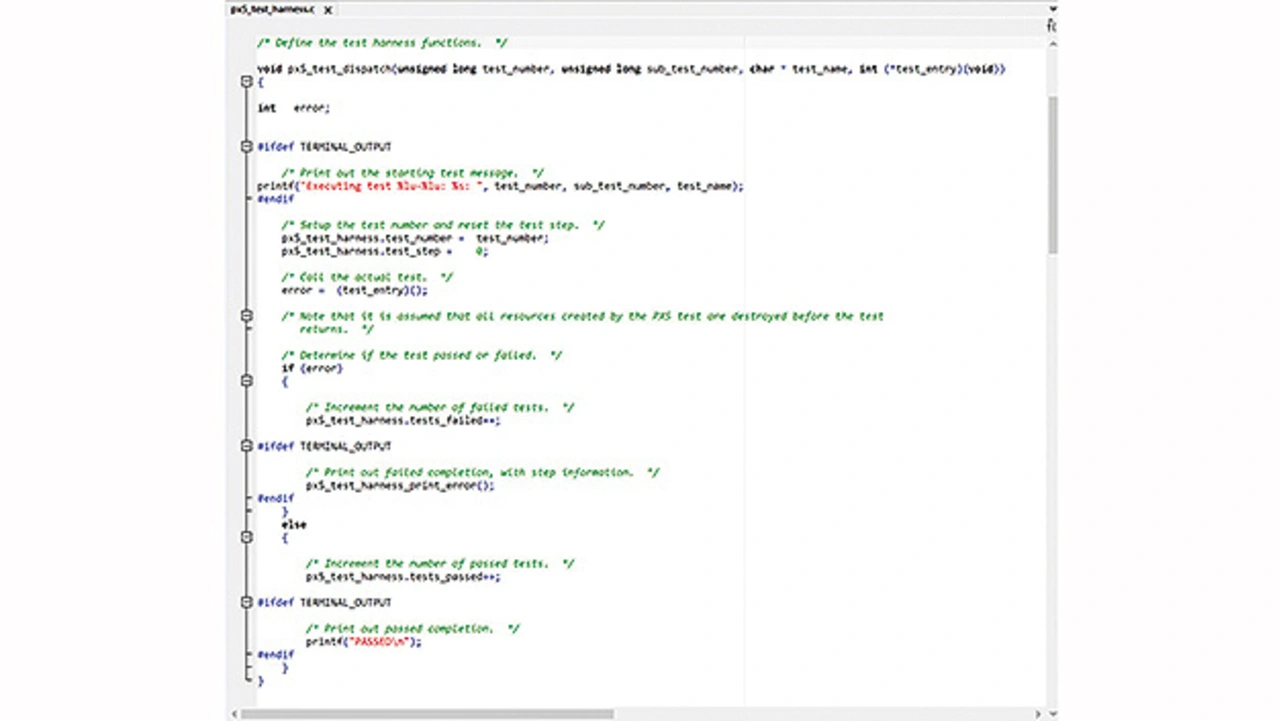The height and width of the screenshot is (721, 1280).
Task: Collapse the px5_test_dispatch function body fold
Action: pos(247,82)
